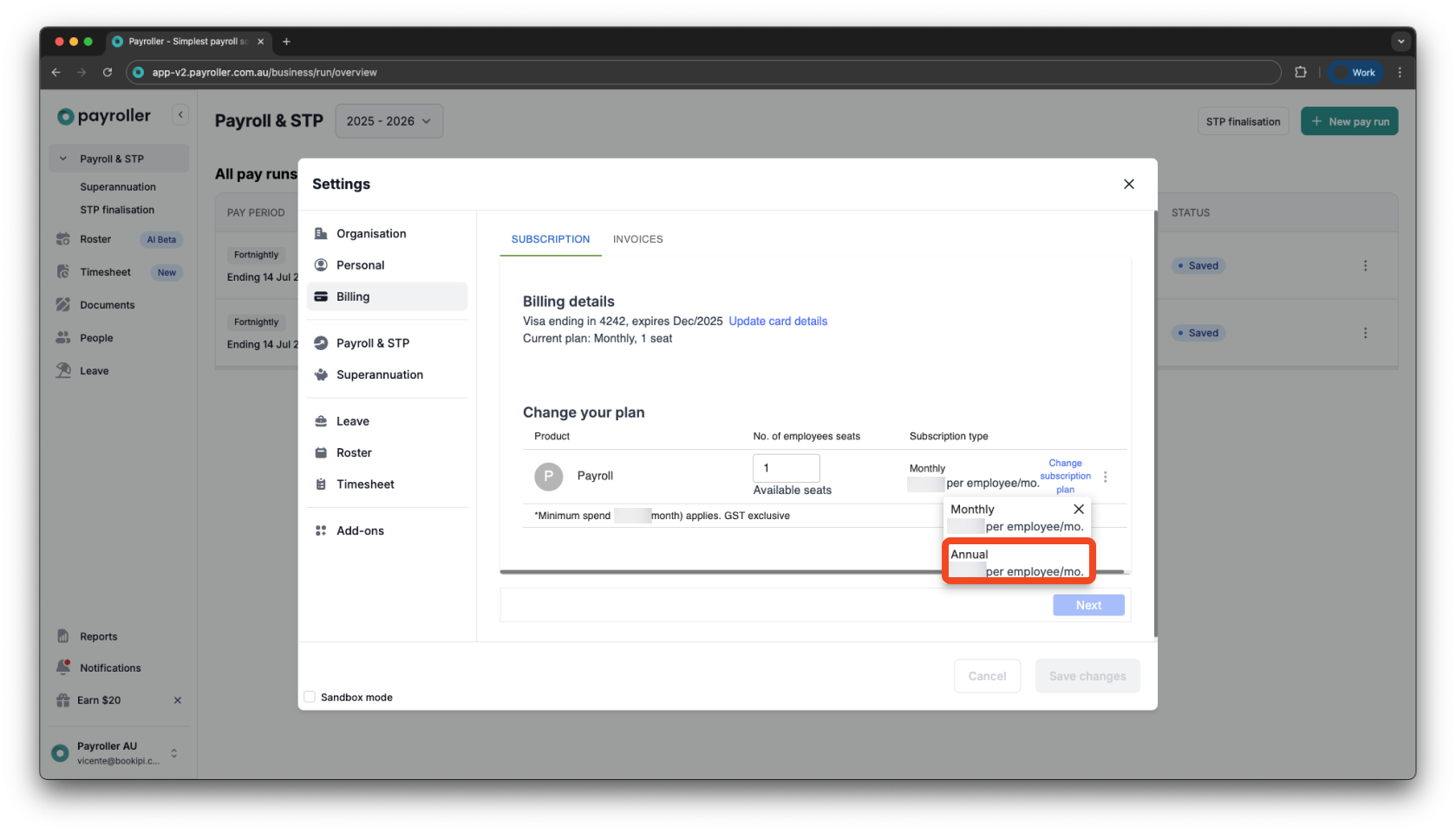Select the Leave icon in left sidebar
The width and height of the screenshot is (1456, 832).
pyautogui.click(x=63, y=370)
